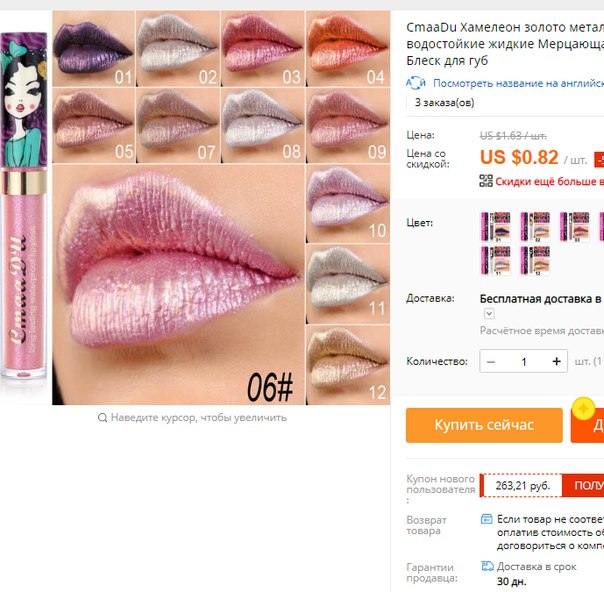Click the return policy icon
This screenshot has width=604, height=592.
(487, 519)
